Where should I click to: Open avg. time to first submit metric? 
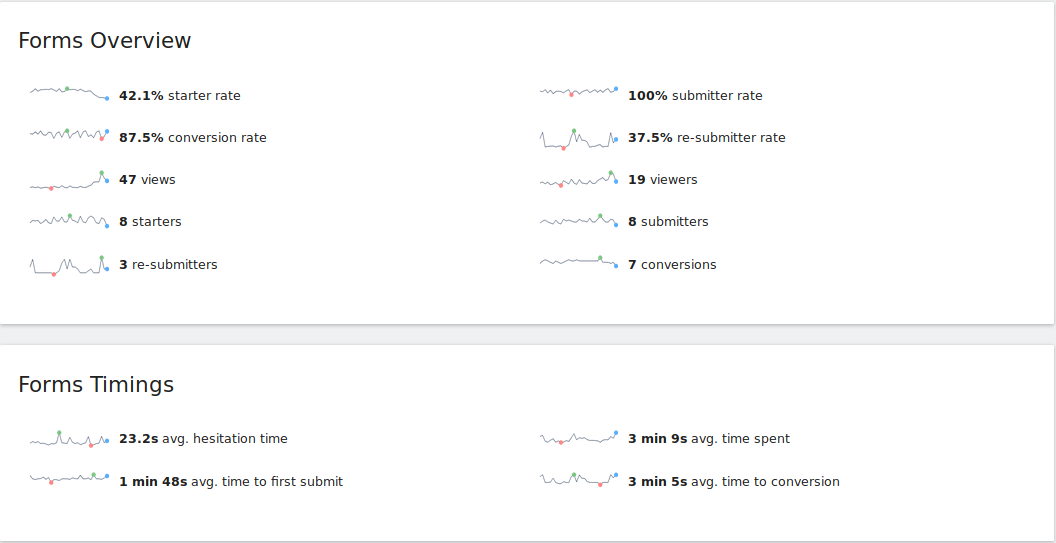[231, 482]
